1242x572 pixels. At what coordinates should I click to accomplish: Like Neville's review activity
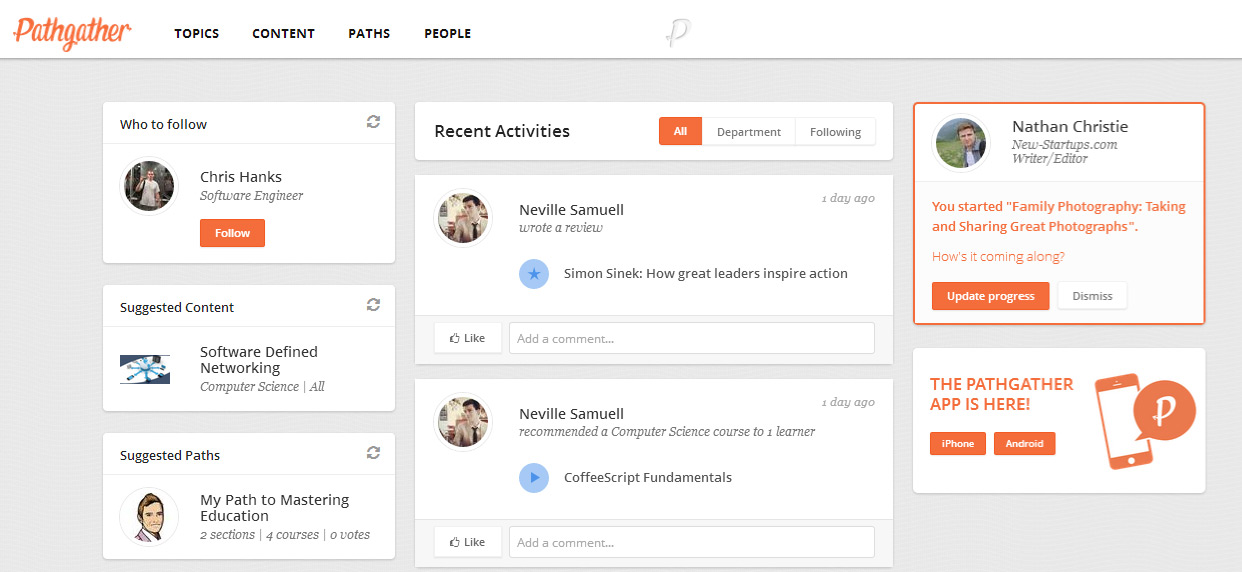coord(468,338)
